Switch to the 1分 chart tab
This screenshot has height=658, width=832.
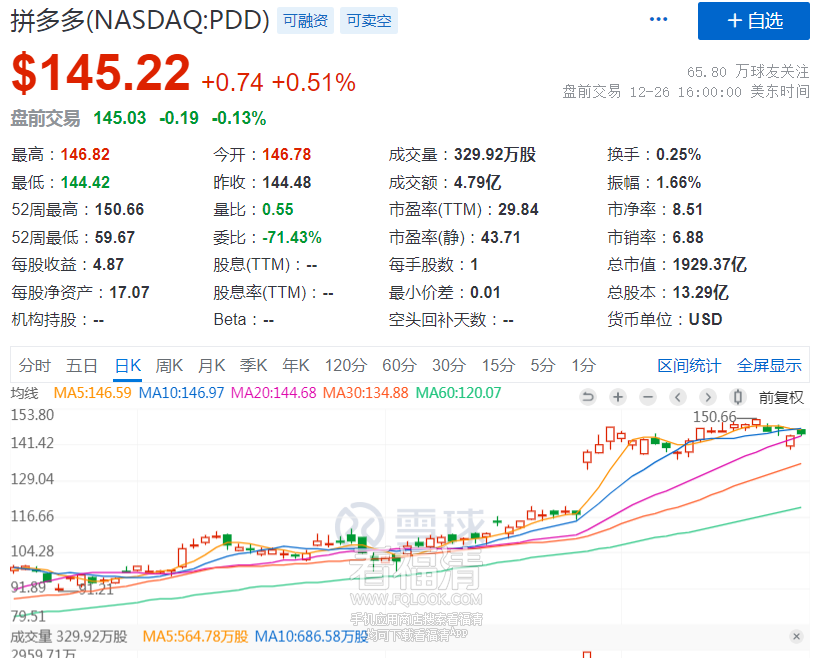click(x=584, y=366)
